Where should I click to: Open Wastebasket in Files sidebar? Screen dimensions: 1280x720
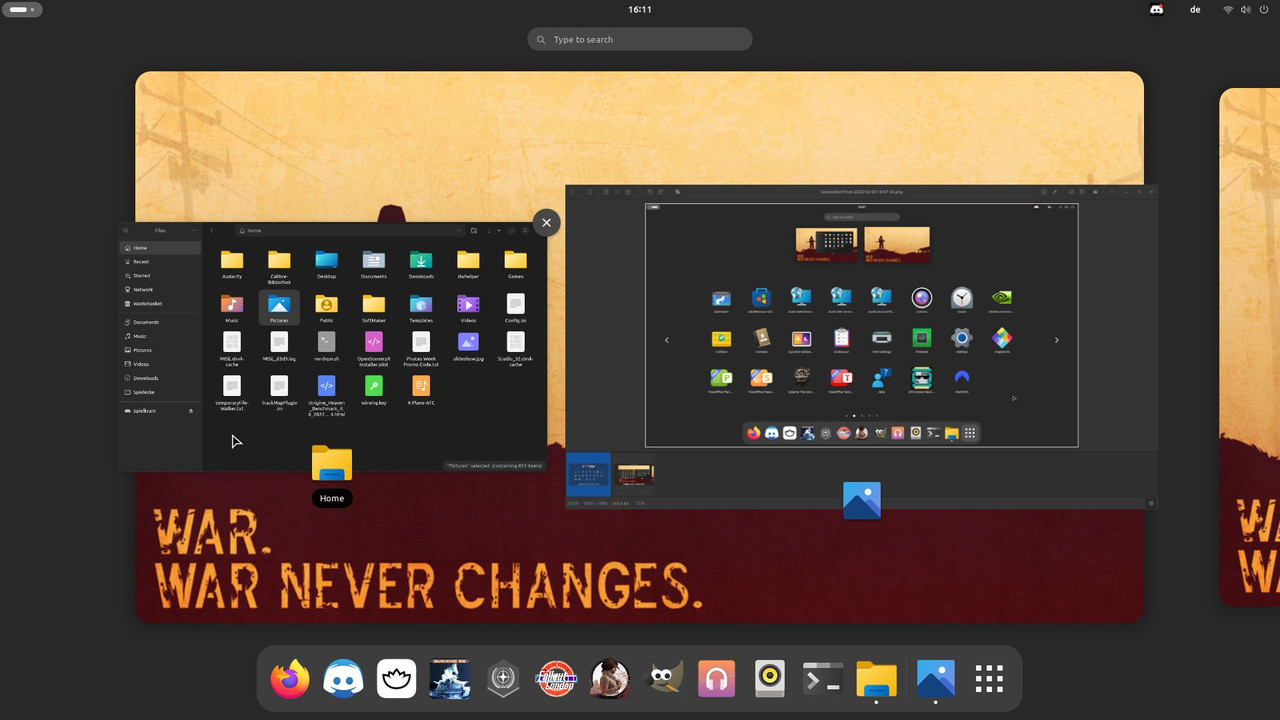point(160,303)
